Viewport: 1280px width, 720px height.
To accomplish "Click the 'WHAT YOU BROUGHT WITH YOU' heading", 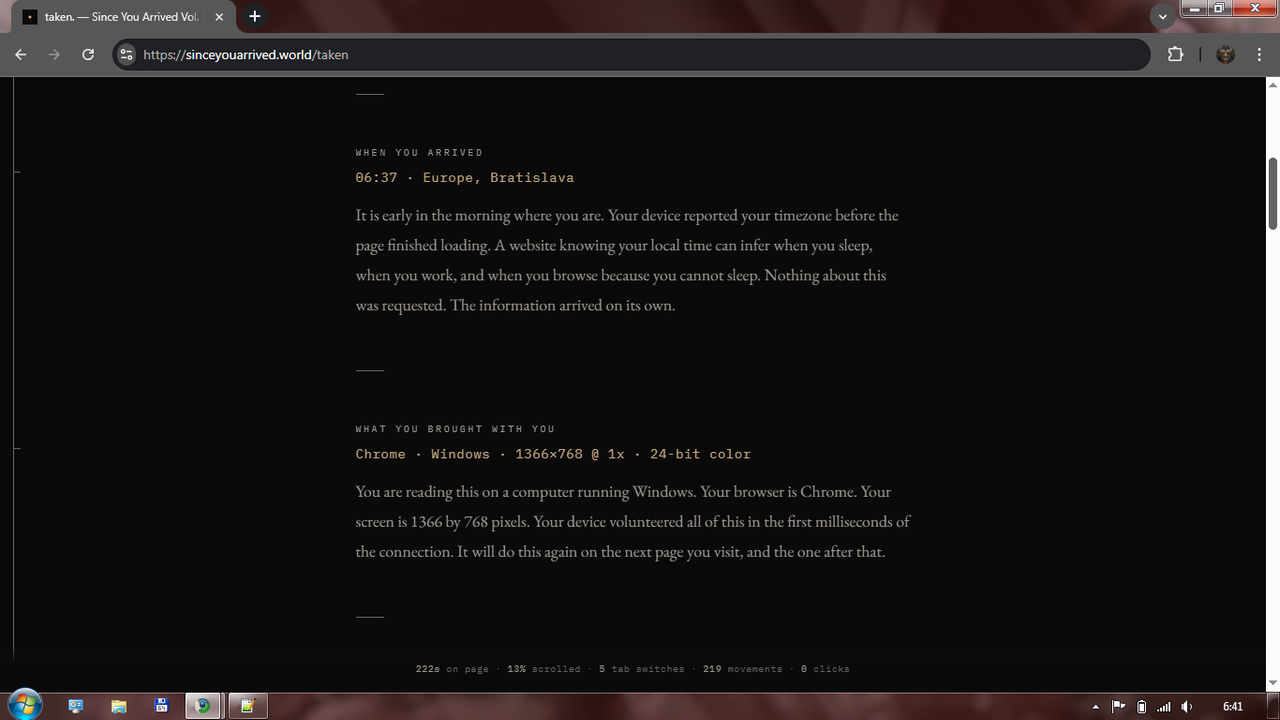I will tap(455, 429).
